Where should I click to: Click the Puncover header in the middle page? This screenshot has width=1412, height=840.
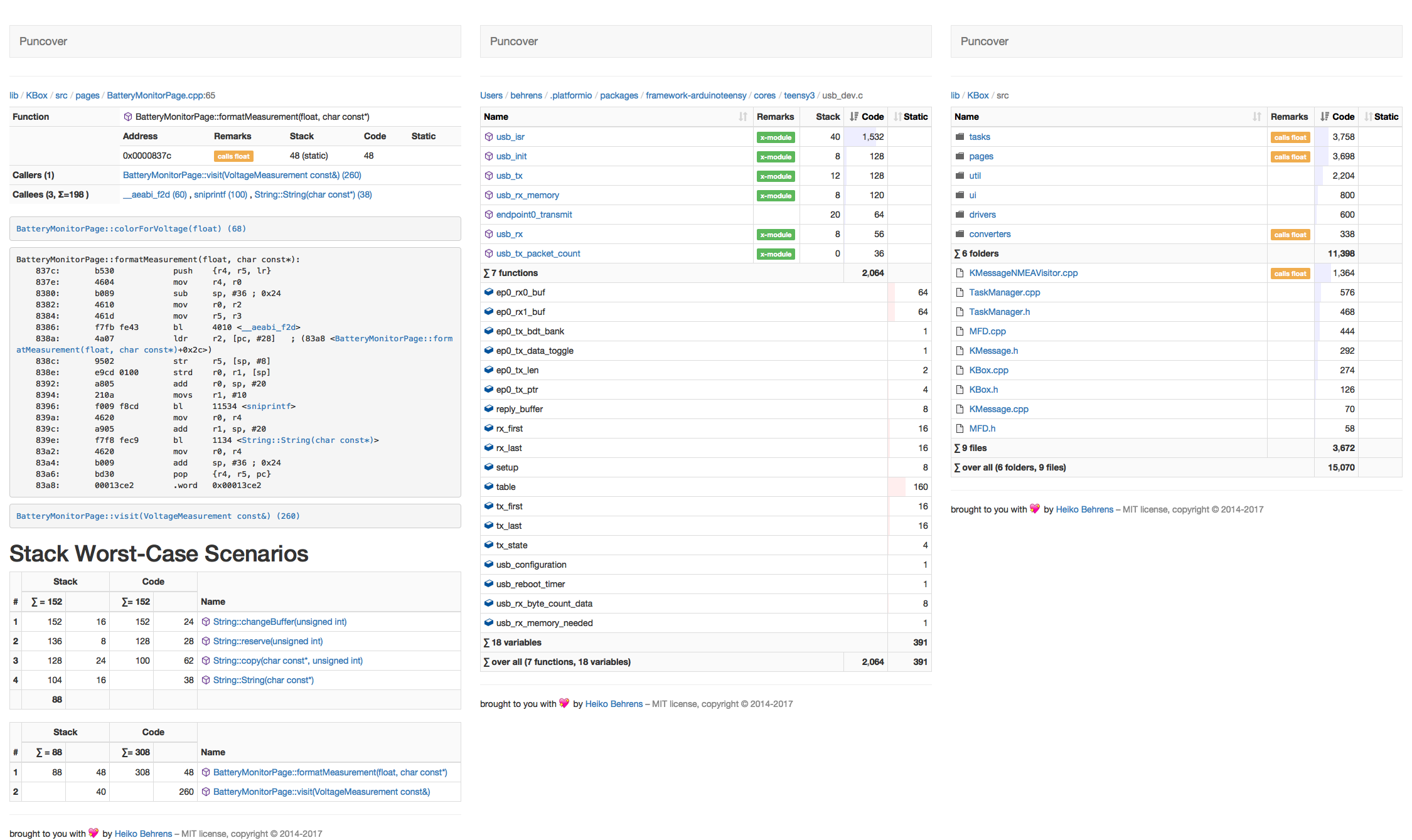coord(513,41)
